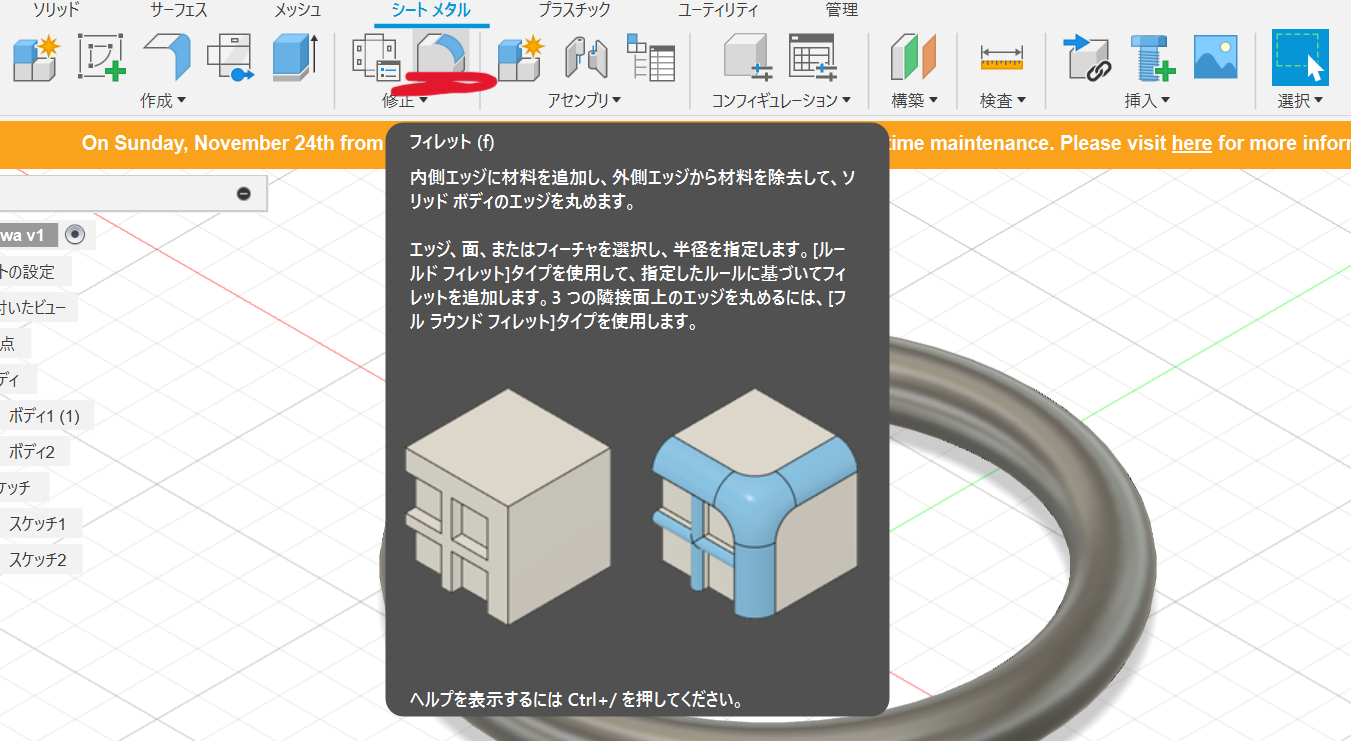Select the Create Sketch tool icon
The height and width of the screenshot is (741, 1351).
[101, 57]
